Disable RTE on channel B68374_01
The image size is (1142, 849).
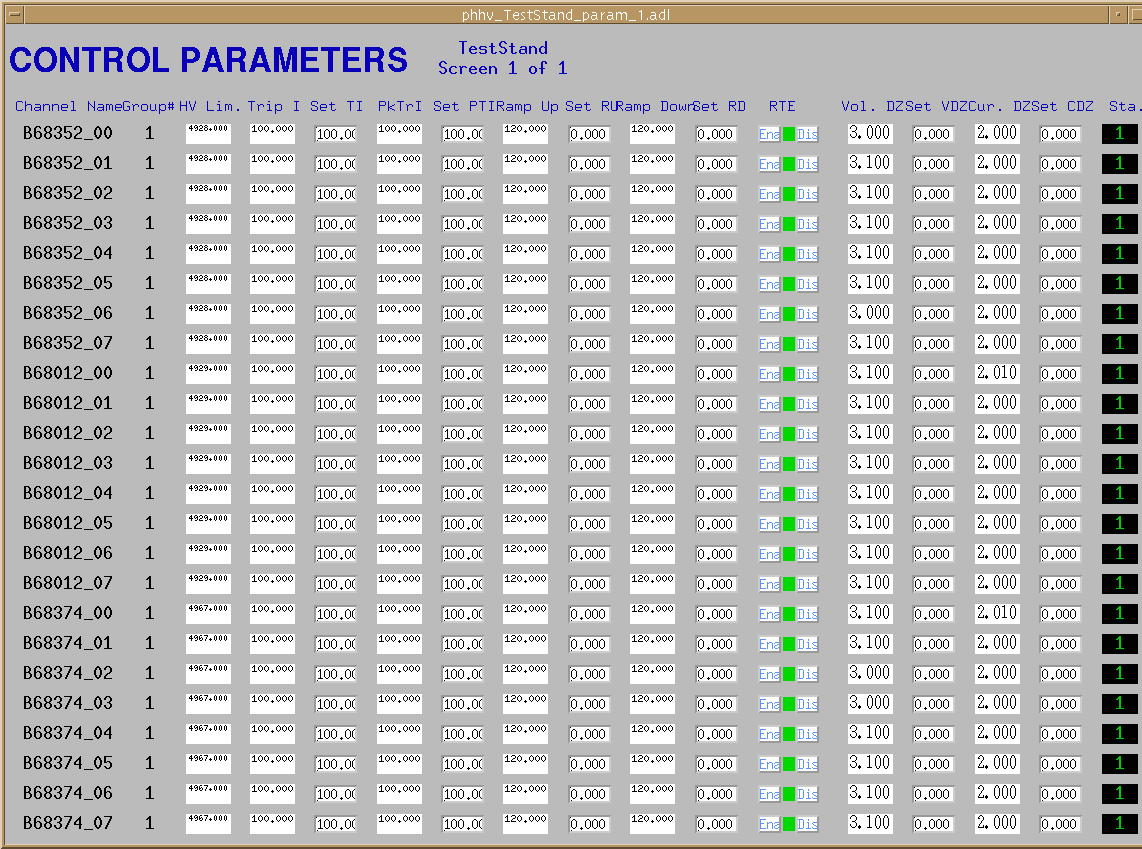[x=807, y=644]
